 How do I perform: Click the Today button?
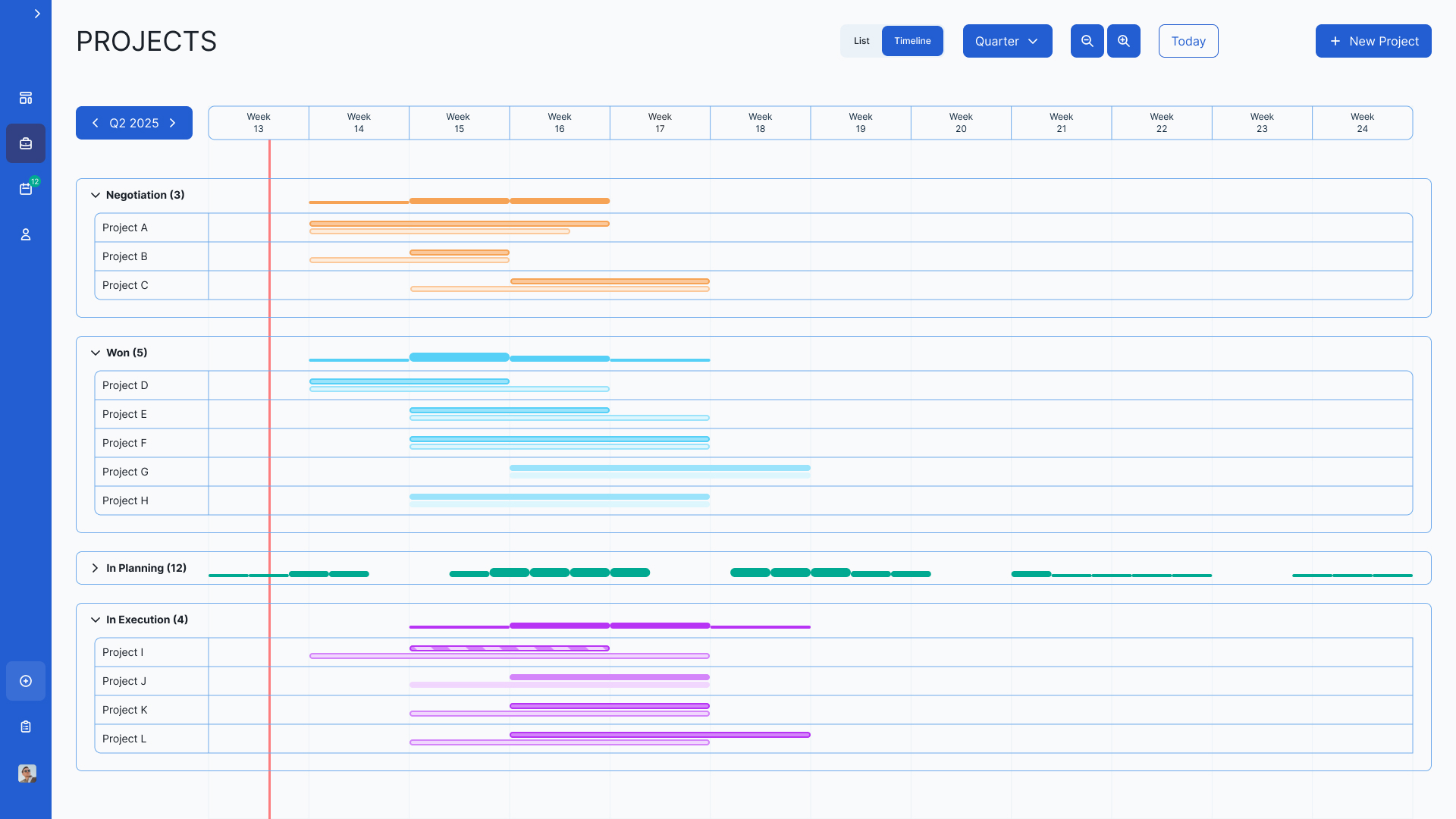1188,41
